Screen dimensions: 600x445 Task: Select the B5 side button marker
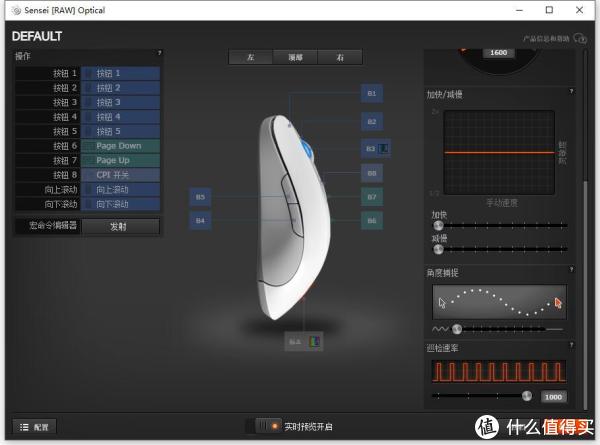point(200,197)
